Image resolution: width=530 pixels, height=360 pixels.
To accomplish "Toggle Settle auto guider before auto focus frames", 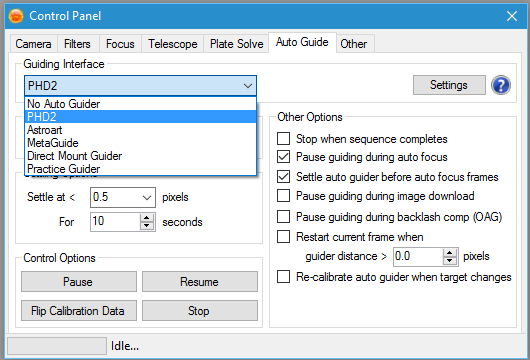I will coord(283,177).
